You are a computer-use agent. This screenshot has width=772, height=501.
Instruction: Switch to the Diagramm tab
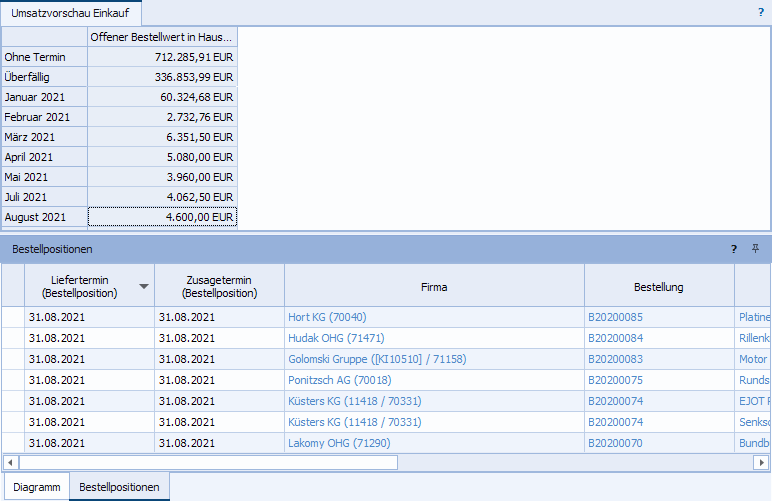[x=35, y=488]
